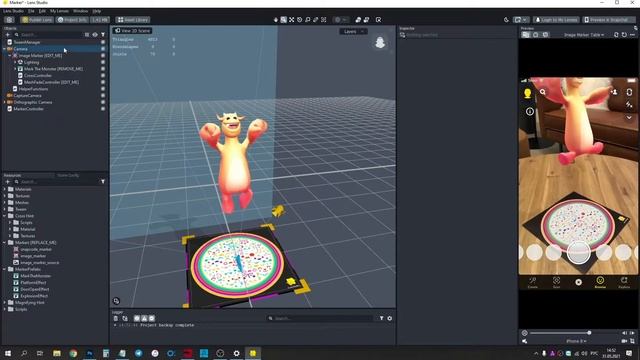The image size is (640, 360).
Task: Select the highlighted select tool in toolbar
Action: pyautogui.click(x=284, y=20)
